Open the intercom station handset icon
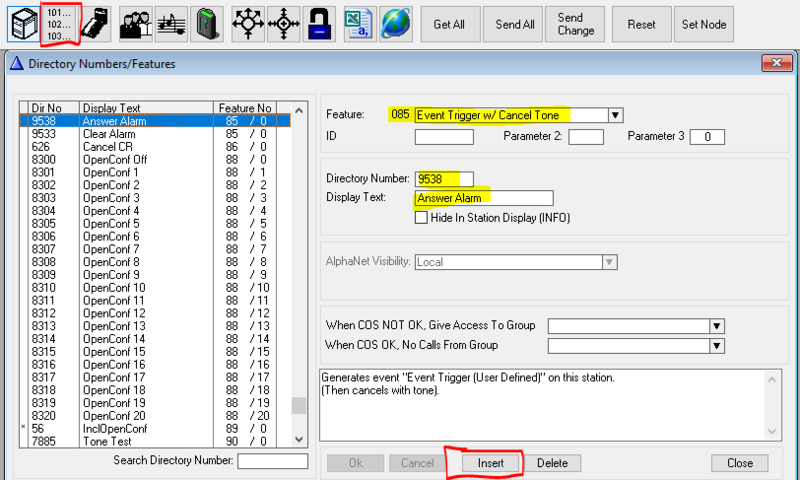Image resolution: width=800 pixels, height=480 pixels. [x=95, y=24]
